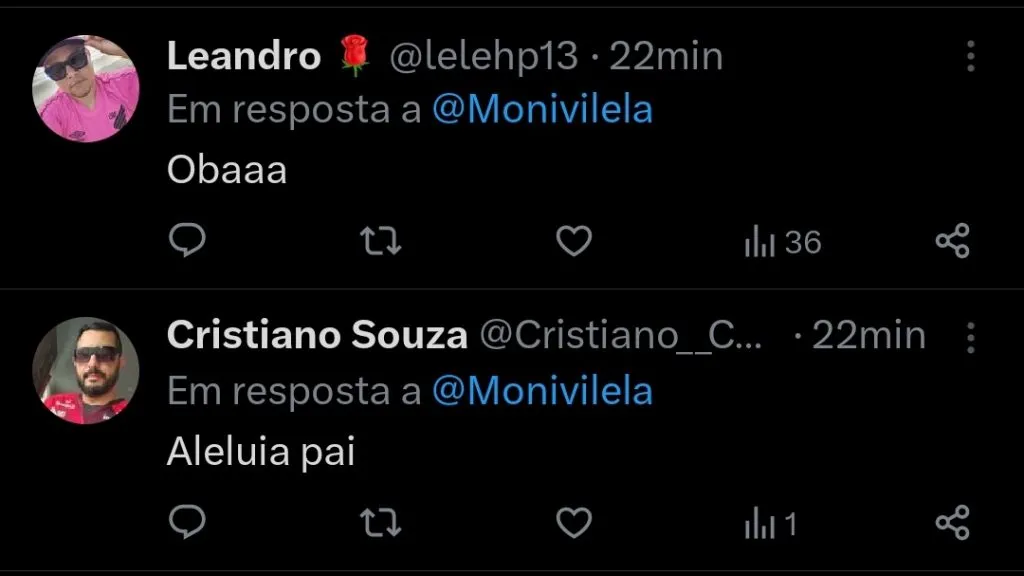Reply to Cristiano's "Aleluia pai" tweet

186,521
